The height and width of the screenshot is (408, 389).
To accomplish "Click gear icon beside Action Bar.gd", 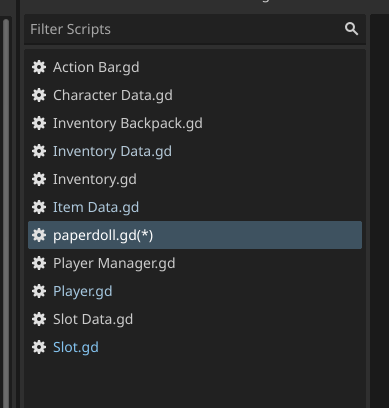I will pyautogui.click(x=39, y=67).
